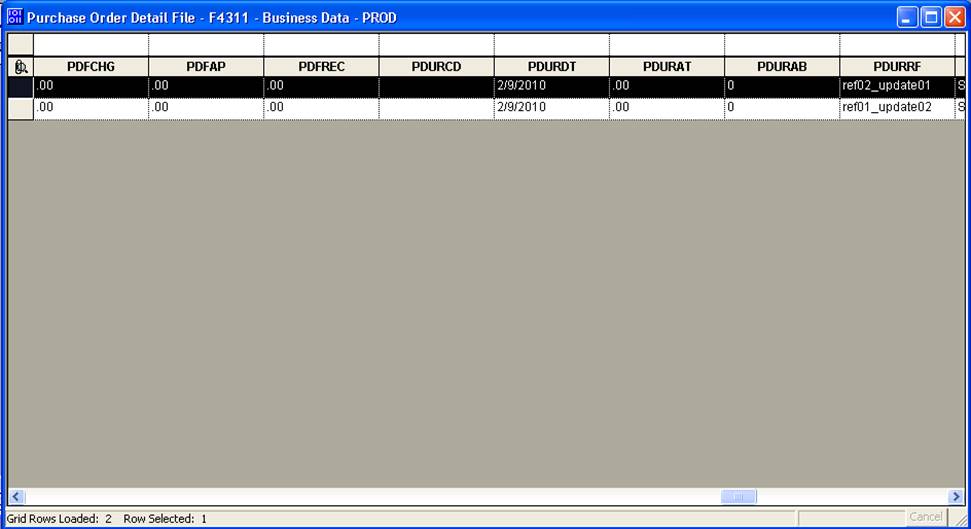Viewport: 971px width, 529px height.
Task: Select row header of ref02_update01 row
Action: click(20, 87)
